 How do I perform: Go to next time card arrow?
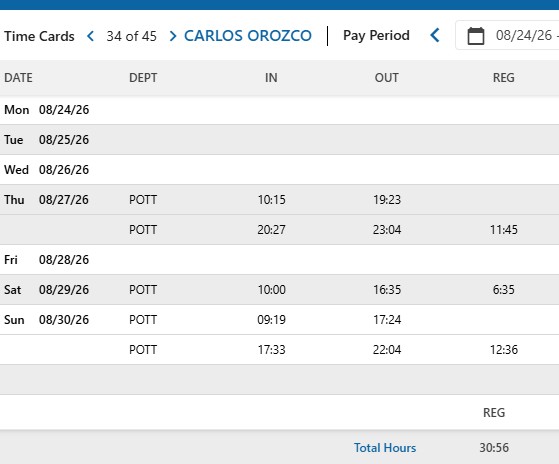[173, 36]
